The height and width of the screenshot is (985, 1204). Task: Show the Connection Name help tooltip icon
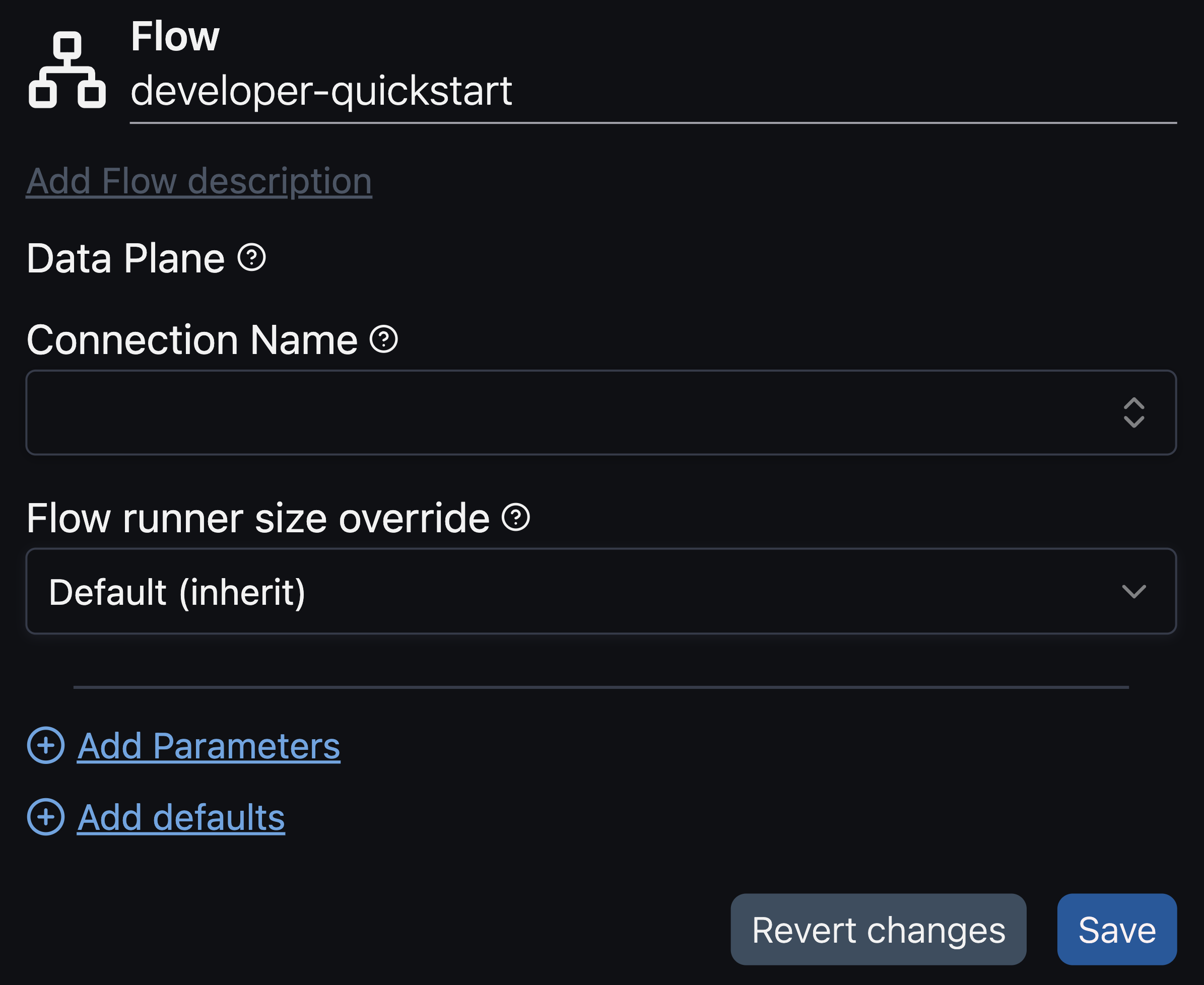(x=384, y=339)
